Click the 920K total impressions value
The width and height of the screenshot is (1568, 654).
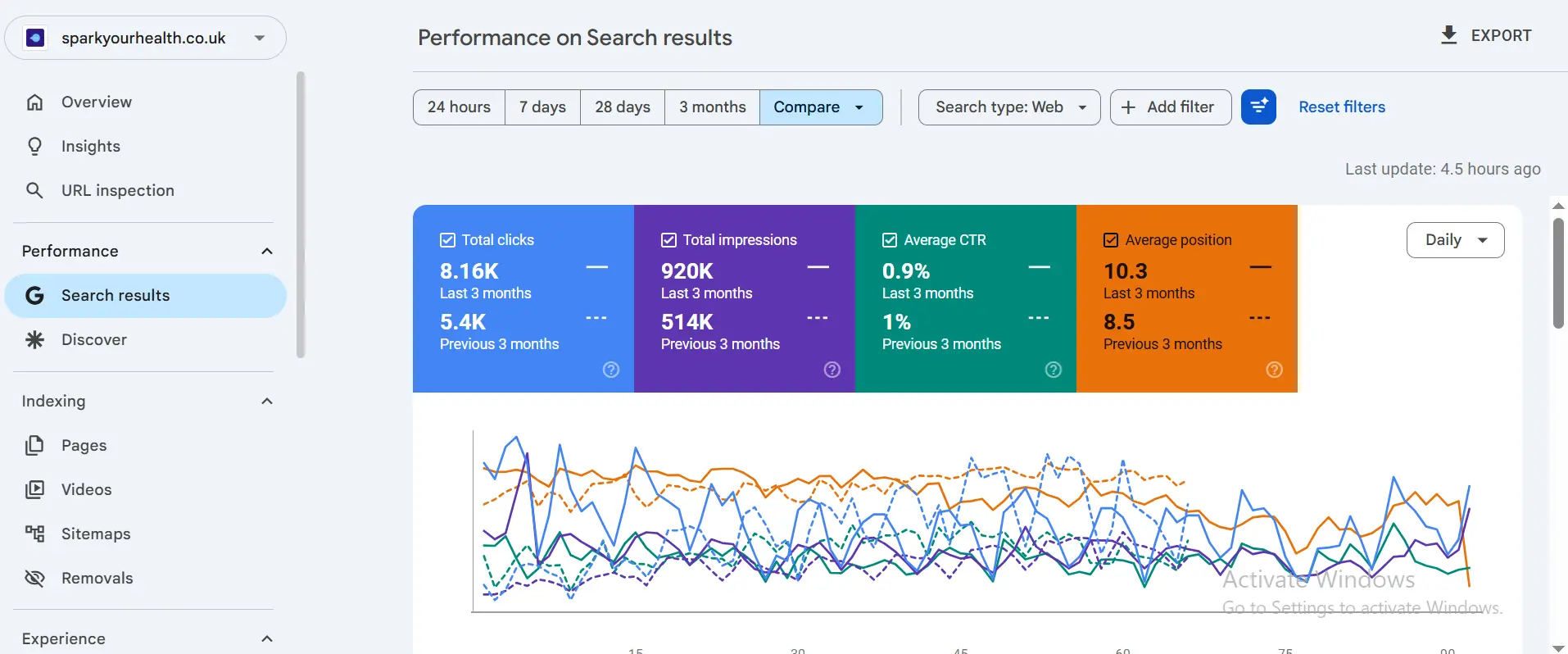(x=687, y=271)
